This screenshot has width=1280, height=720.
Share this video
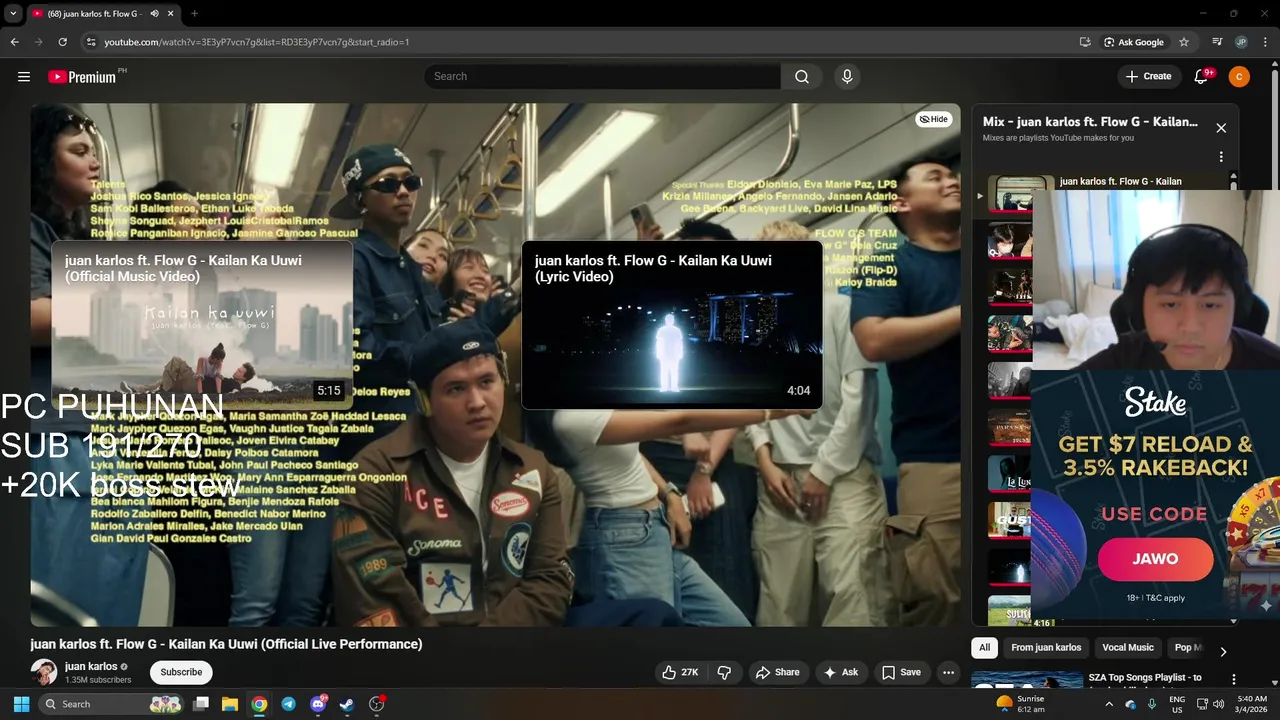(x=777, y=672)
